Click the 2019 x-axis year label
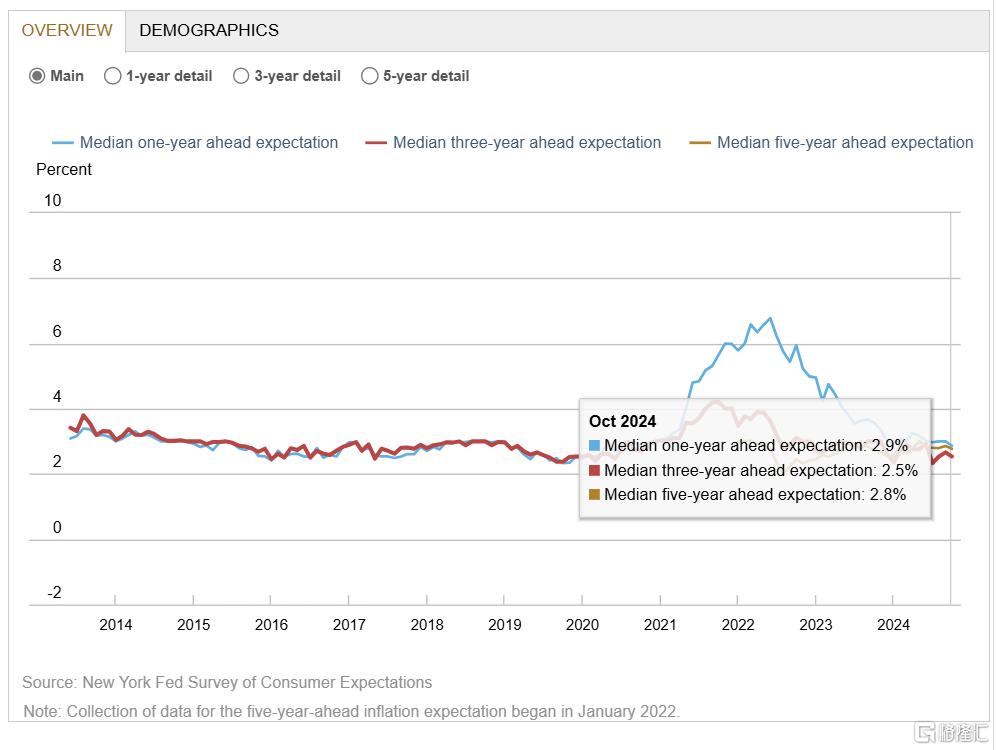996x750 pixels. point(504,625)
